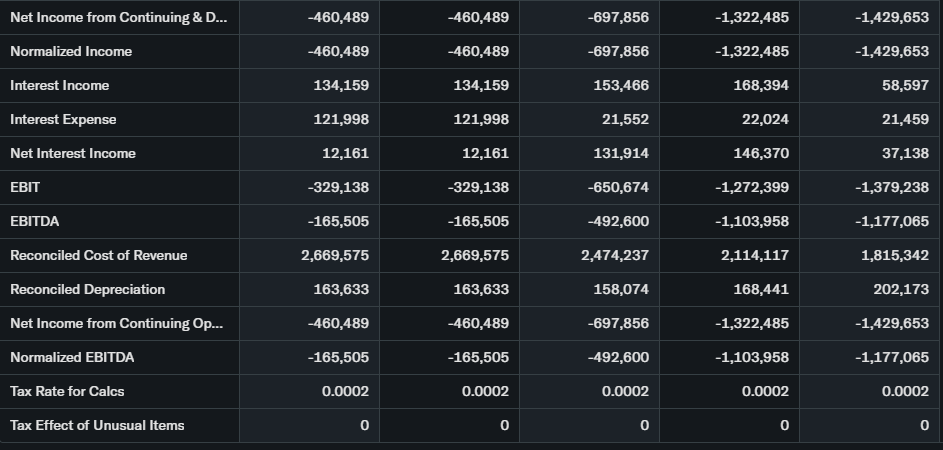Select the Interest Income cell showing 58,597
The width and height of the screenshot is (943, 450).
(x=905, y=85)
